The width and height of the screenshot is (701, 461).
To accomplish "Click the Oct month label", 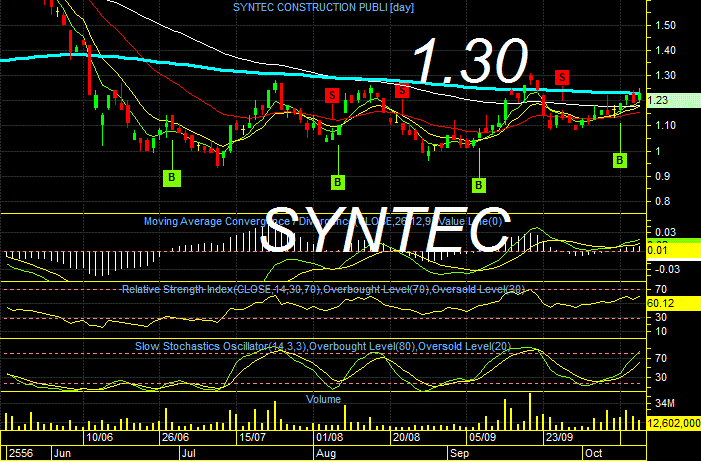I will 594,453.
